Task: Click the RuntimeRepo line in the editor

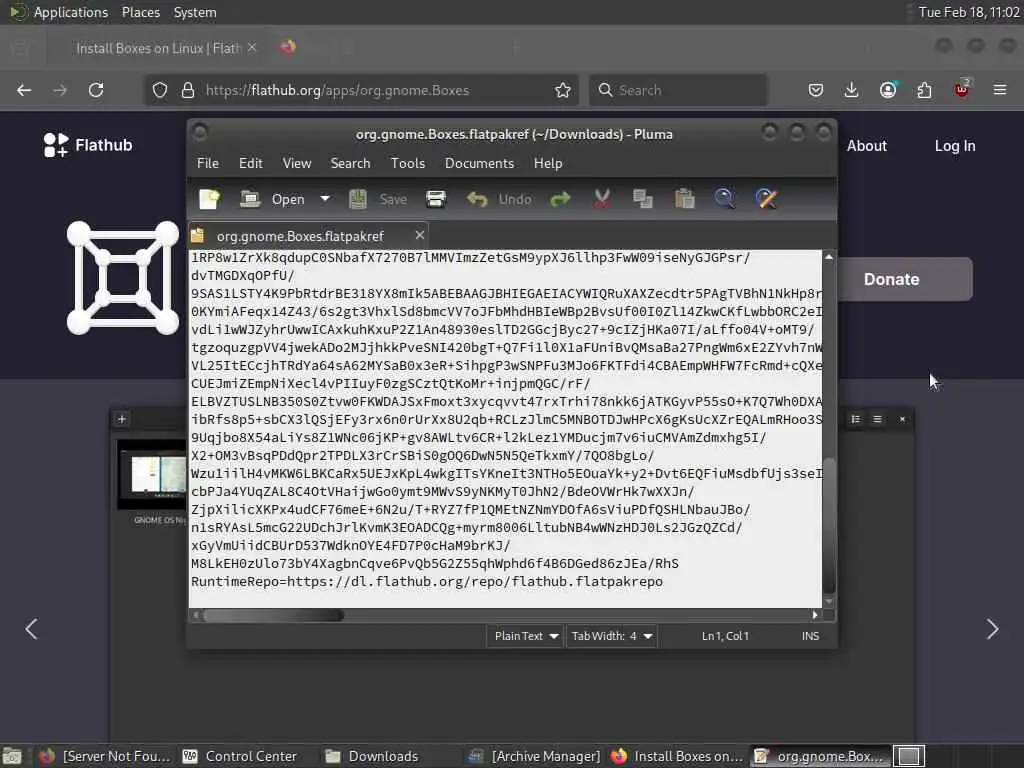Action: [x=426, y=581]
